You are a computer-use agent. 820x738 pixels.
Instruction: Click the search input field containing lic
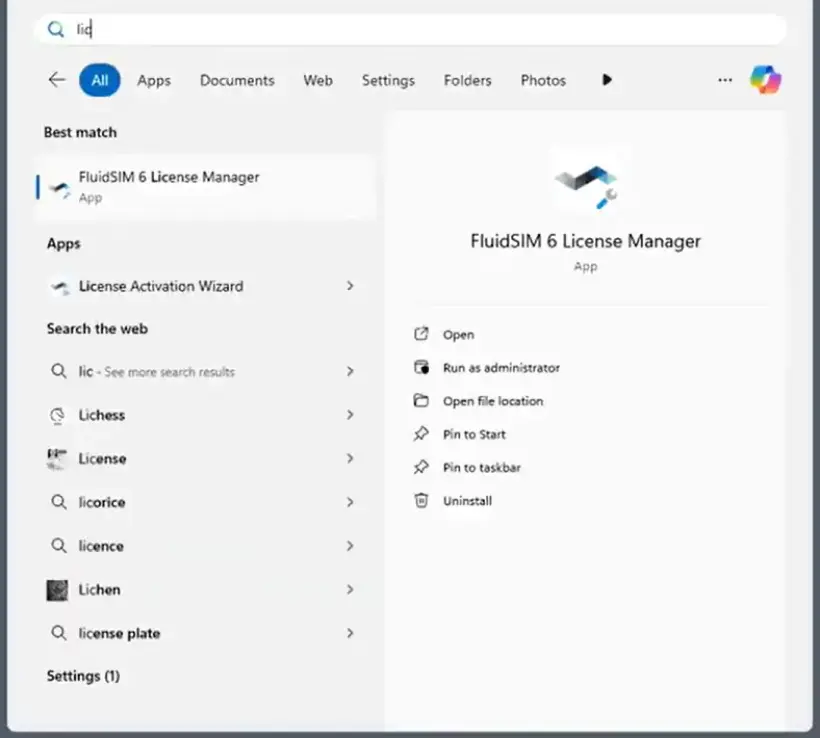pos(410,29)
